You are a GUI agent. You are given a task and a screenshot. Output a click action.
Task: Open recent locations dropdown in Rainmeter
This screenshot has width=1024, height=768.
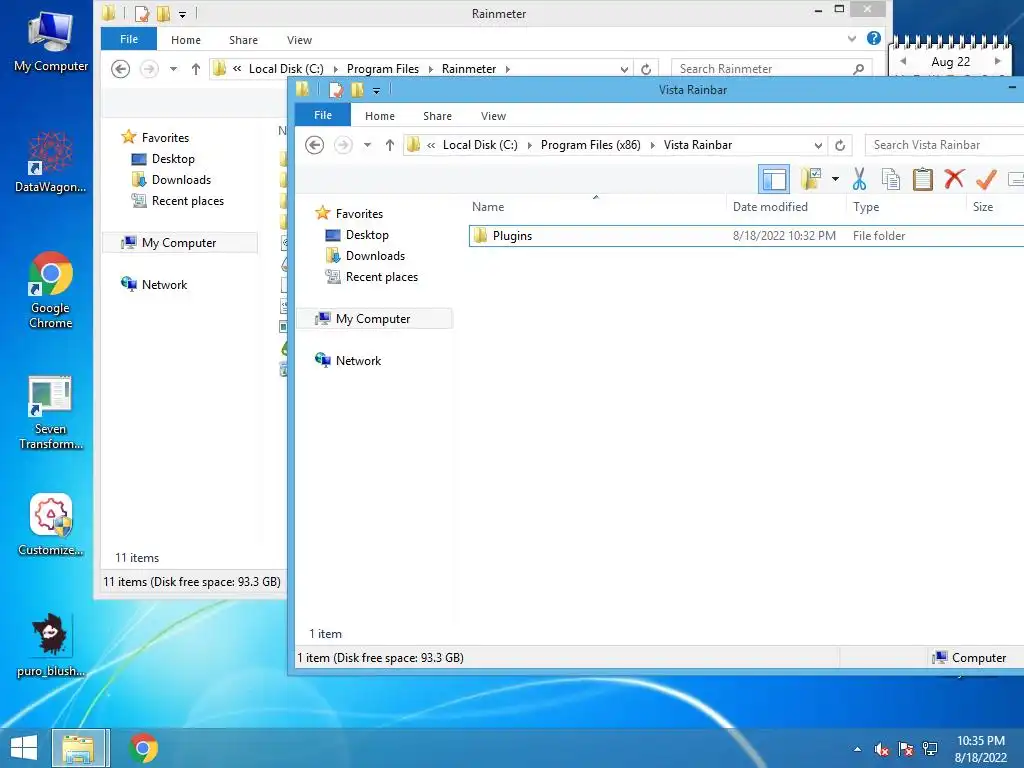[x=173, y=69]
